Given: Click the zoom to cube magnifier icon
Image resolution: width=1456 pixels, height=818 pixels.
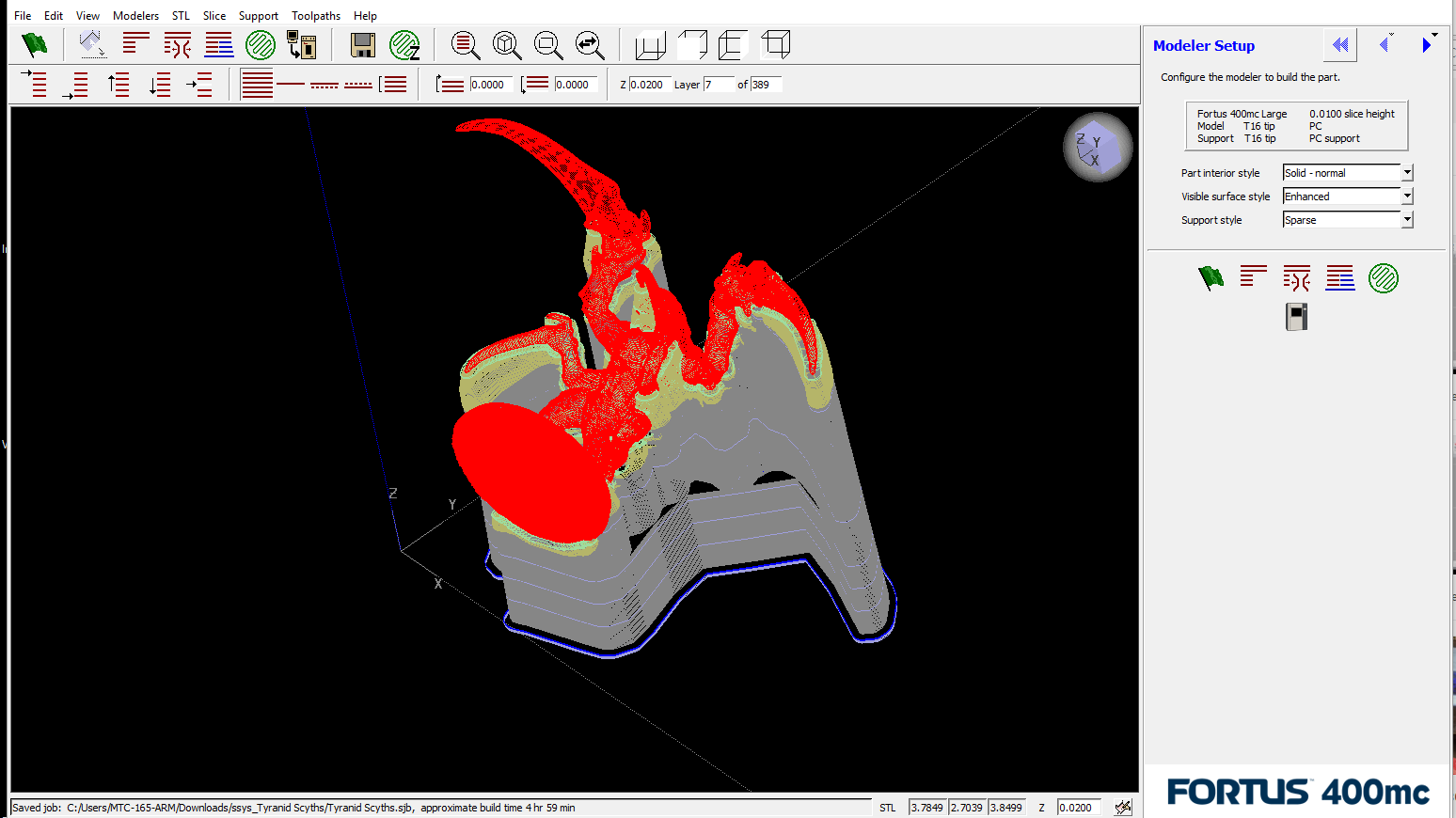Looking at the screenshot, I should pyautogui.click(x=507, y=44).
